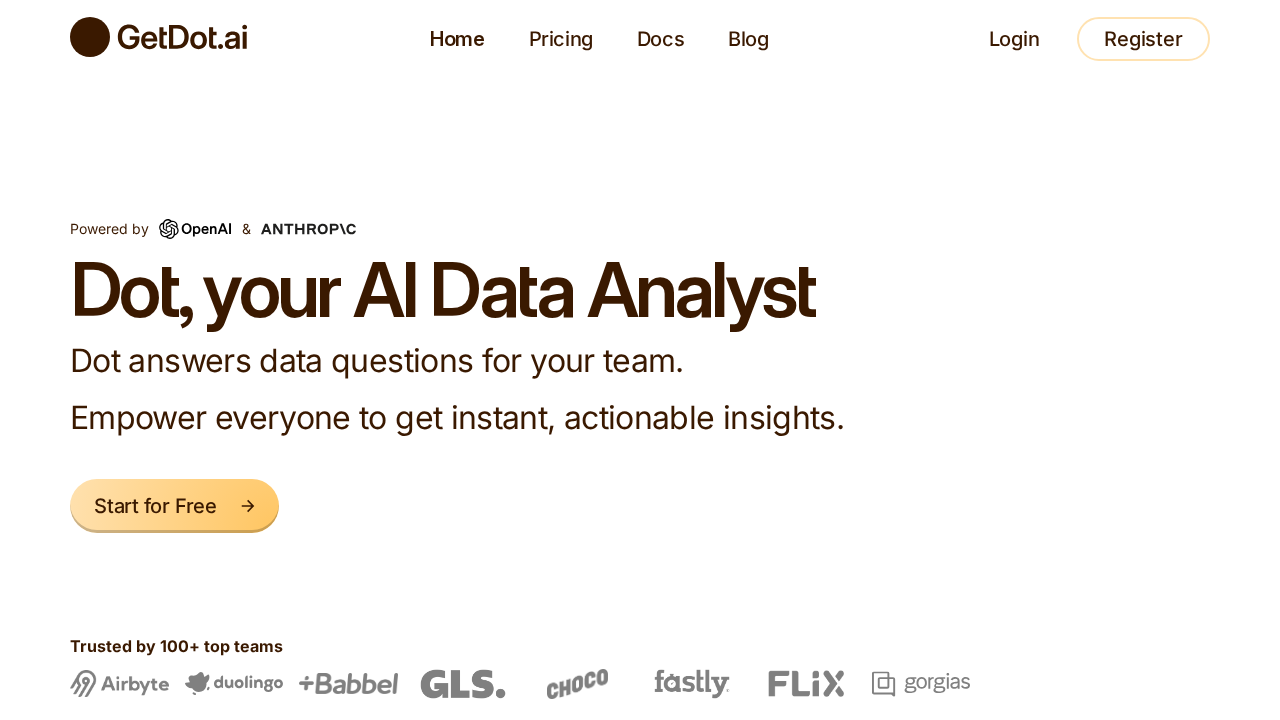This screenshot has width=1280, height=720.
Task: Select the GetDot.ai text wordmark
Action: [x=181, y=36]
